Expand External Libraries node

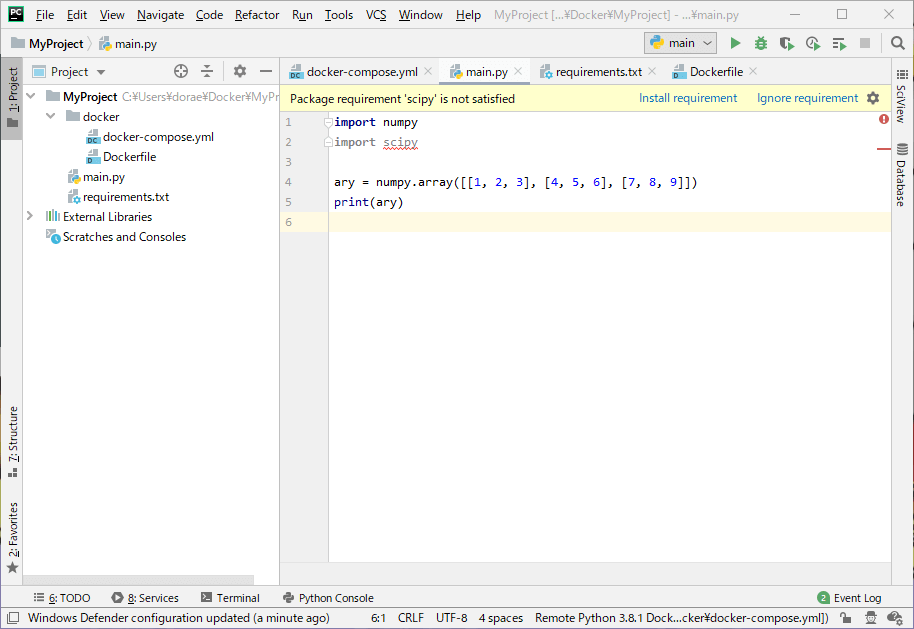tap(30, 216)
